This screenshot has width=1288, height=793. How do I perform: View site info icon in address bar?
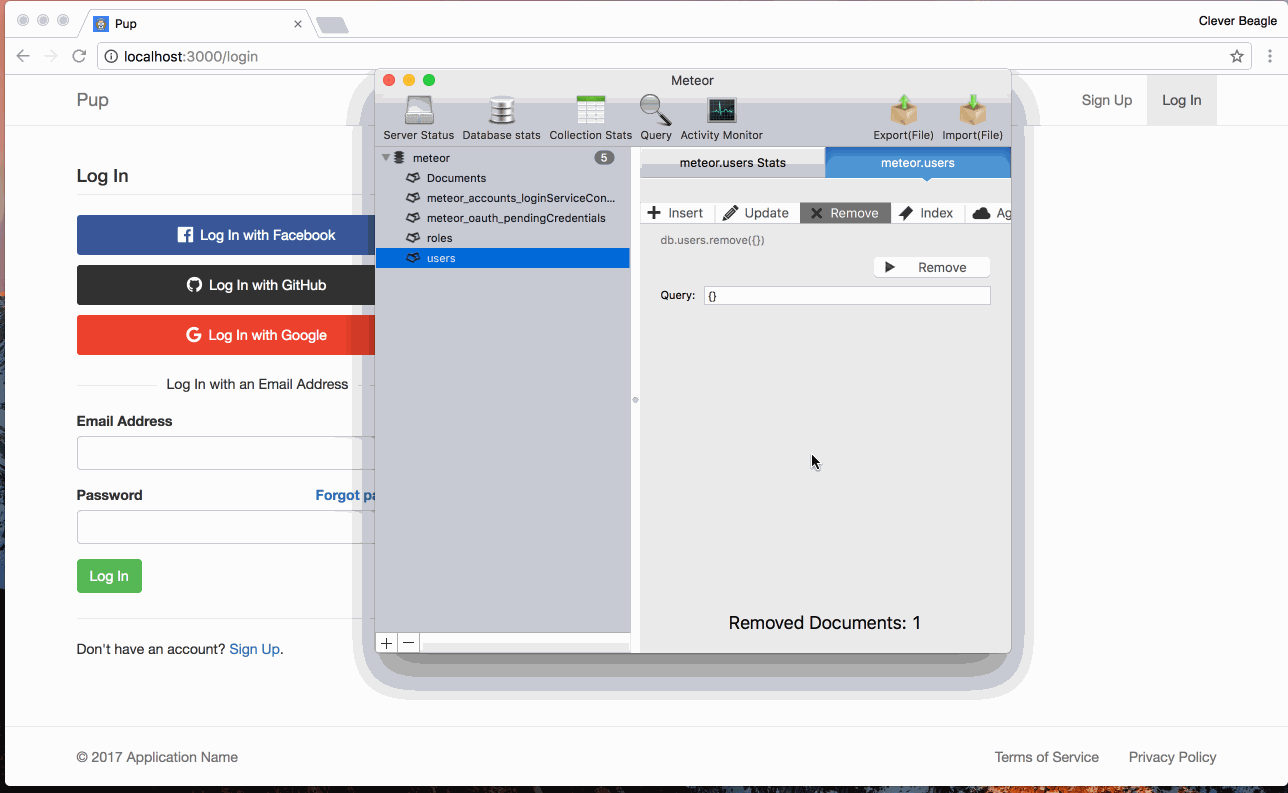(111, 56)
